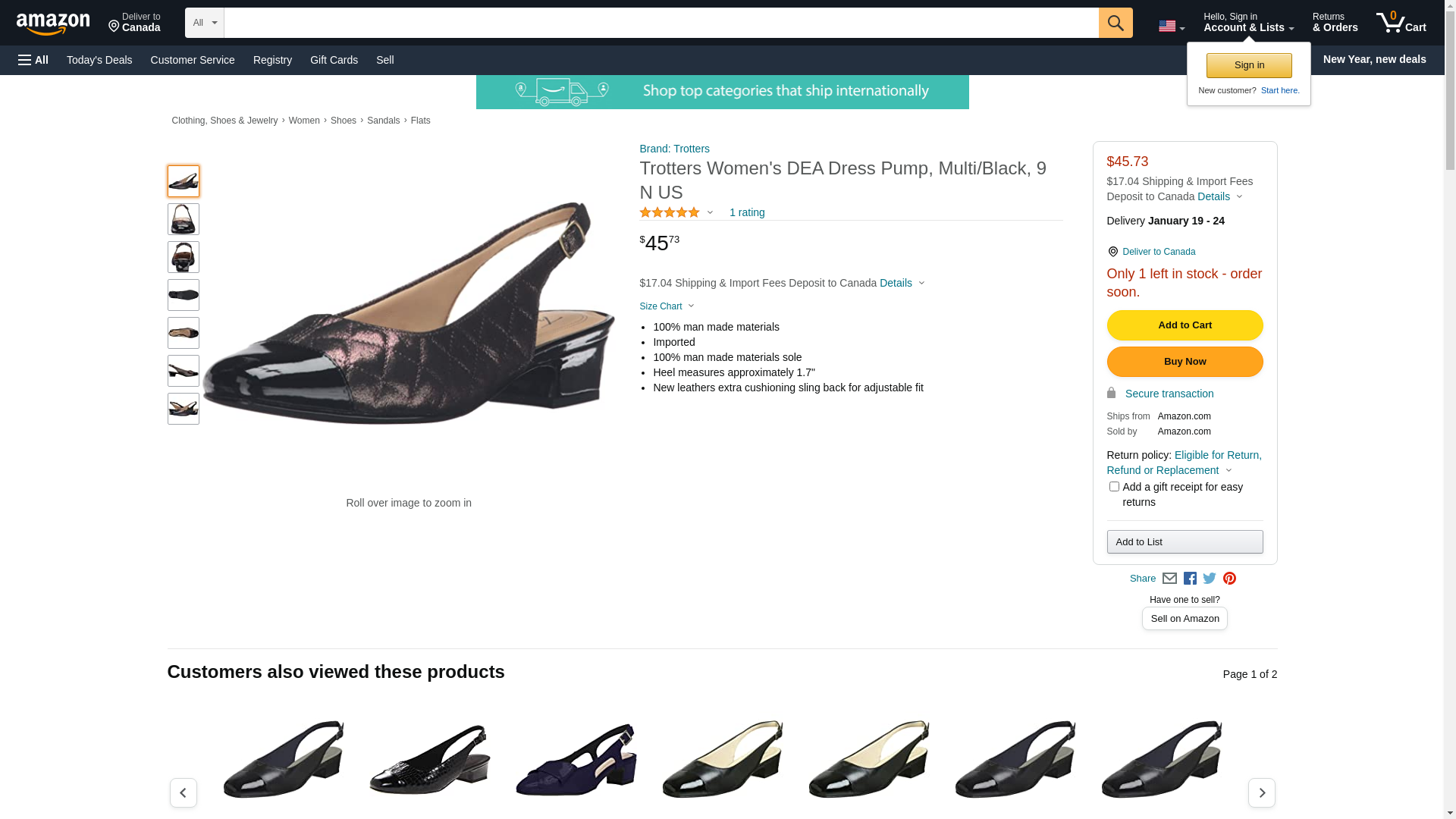
Task: Open Today's Deals in navigation
Action: 99,60
